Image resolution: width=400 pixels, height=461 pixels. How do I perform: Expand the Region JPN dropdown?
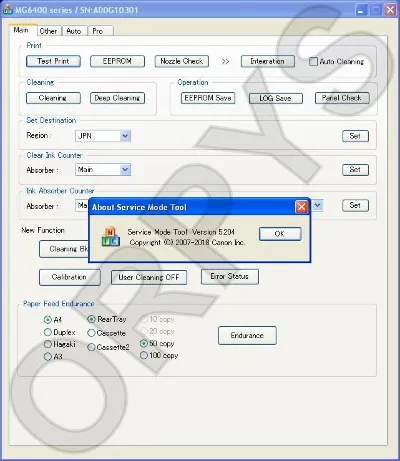point(125,136)
